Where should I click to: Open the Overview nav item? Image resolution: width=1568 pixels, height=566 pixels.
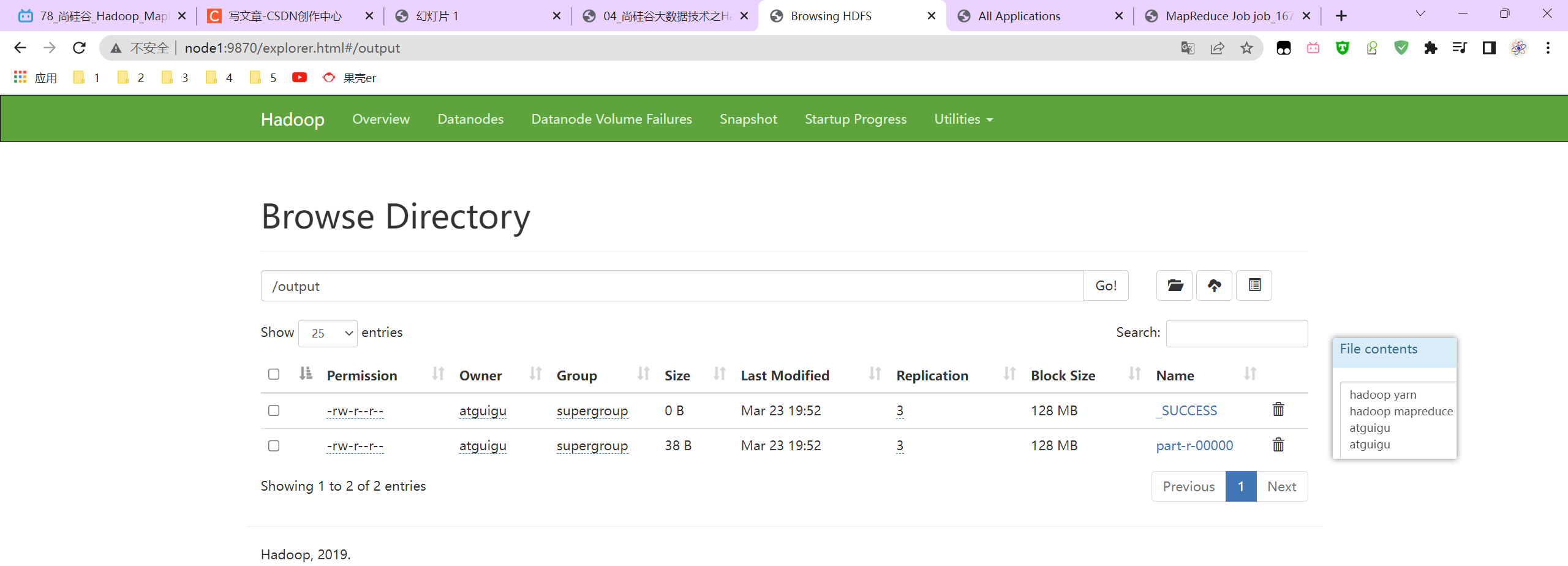tap(381, 119)
